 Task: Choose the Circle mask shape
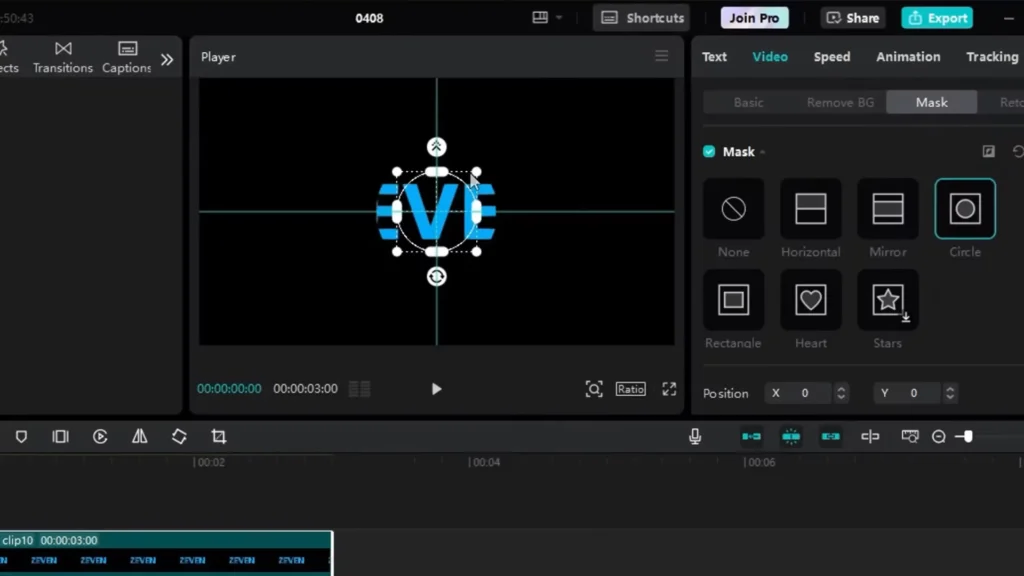coord(965,209)
